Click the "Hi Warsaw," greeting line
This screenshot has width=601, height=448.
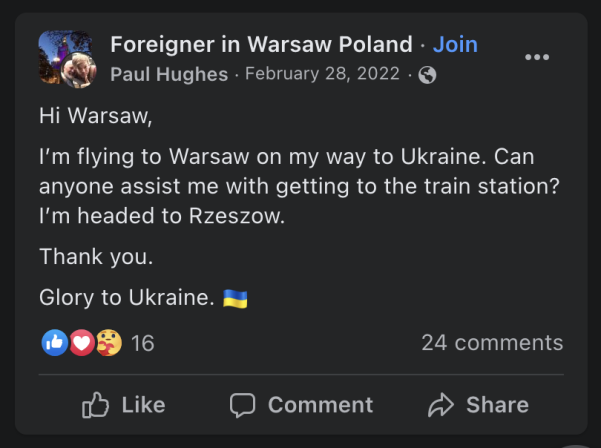tap(97, 116)
